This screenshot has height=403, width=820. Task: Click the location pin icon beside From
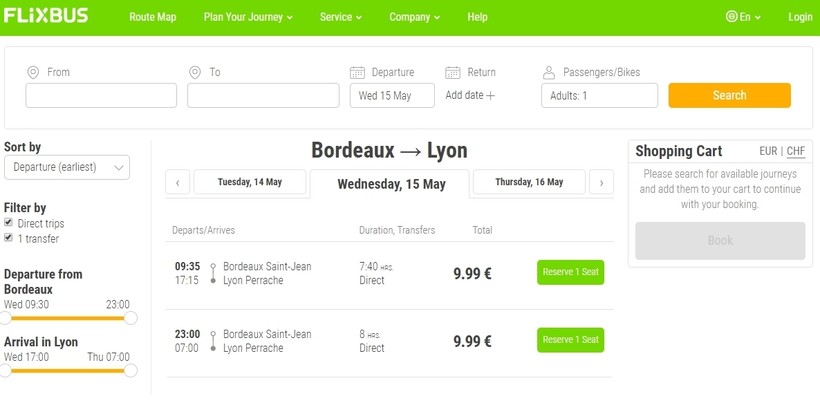pos(32,72)
